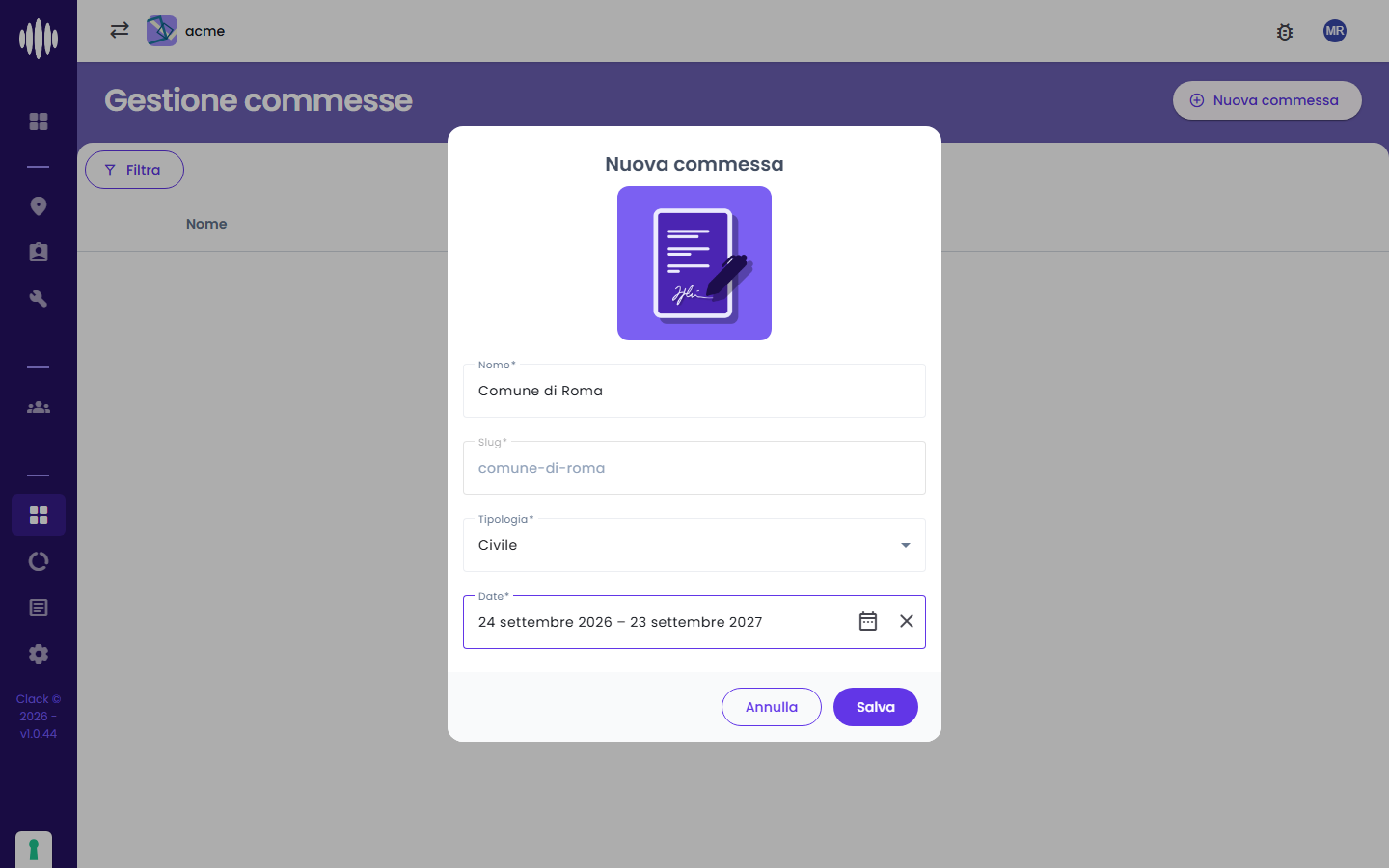Focus the Nome input field

(x=694, y=391)
